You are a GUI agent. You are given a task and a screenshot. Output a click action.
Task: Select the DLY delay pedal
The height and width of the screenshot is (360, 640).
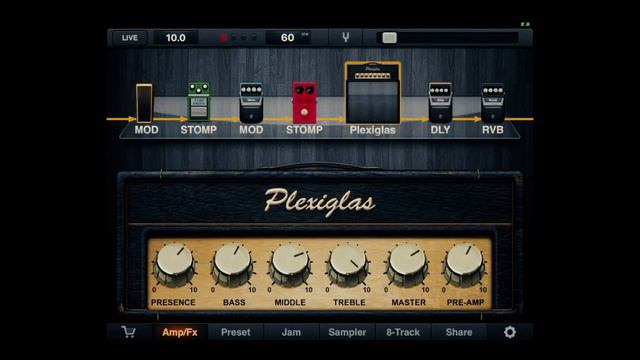440,103
